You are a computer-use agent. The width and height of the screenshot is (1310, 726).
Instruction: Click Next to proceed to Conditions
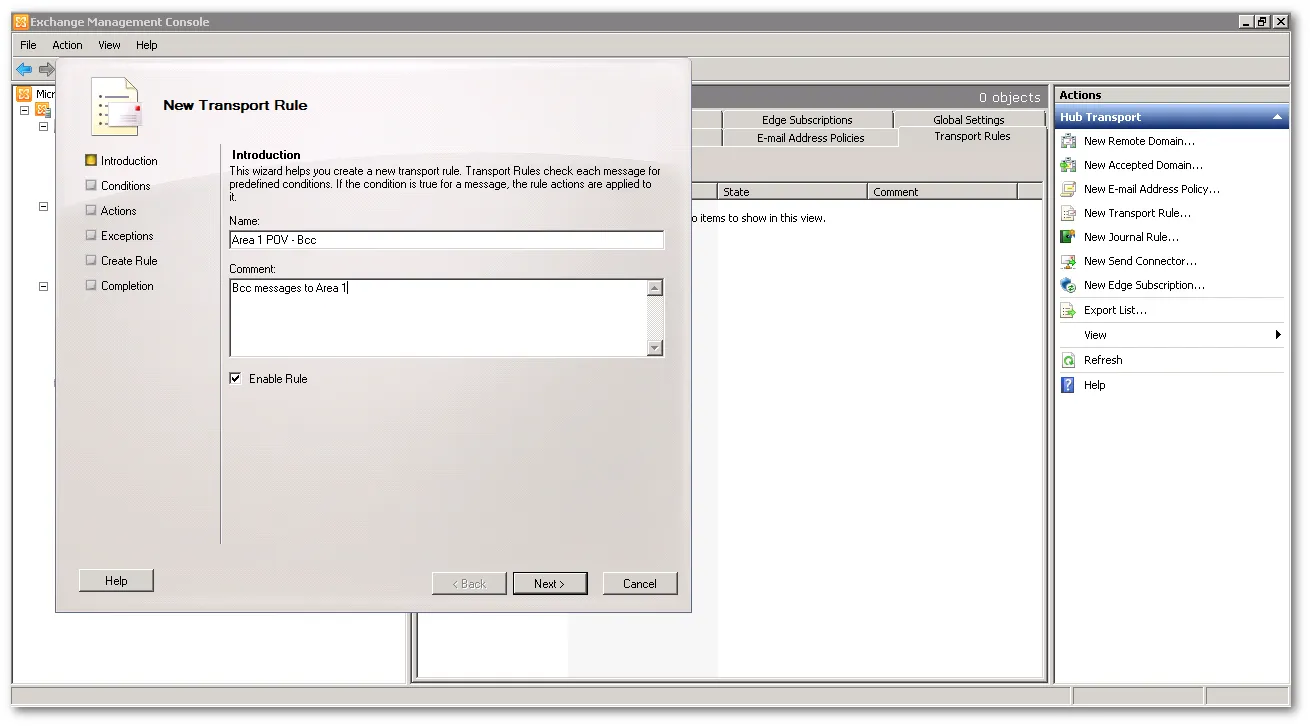[x=549, y=584]
